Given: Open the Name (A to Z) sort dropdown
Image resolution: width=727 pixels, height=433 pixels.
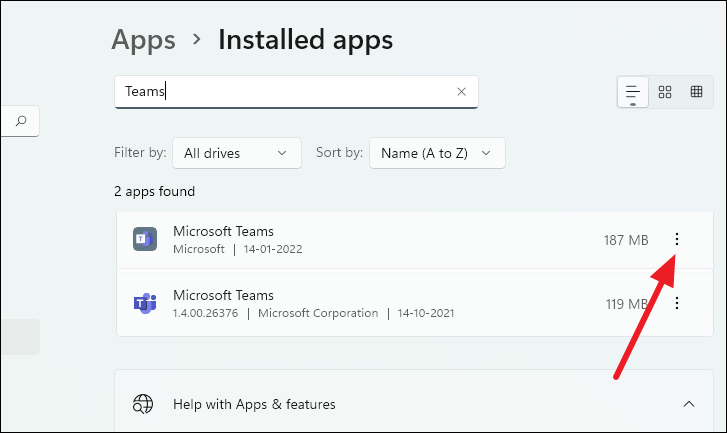Looking at the screenshot, I should (437, 153).
